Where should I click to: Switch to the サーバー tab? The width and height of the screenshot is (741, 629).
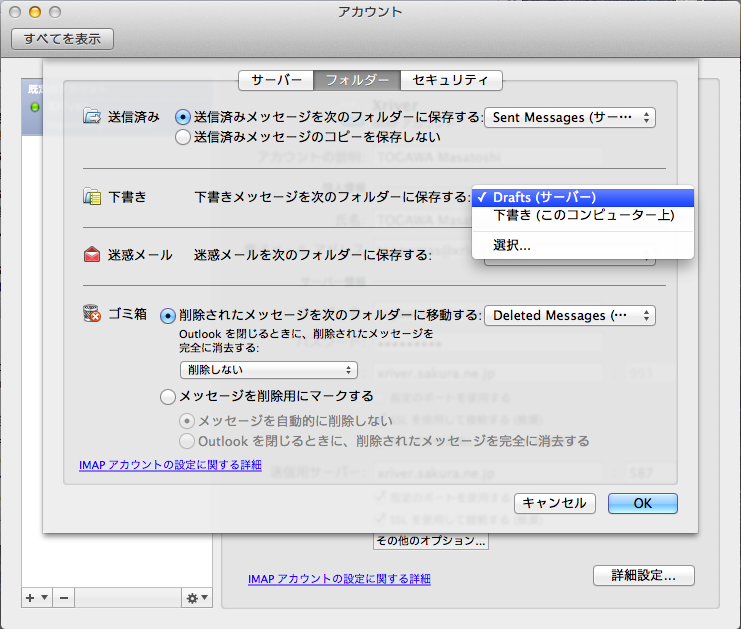pyautogui.click(x=276, y=80)
